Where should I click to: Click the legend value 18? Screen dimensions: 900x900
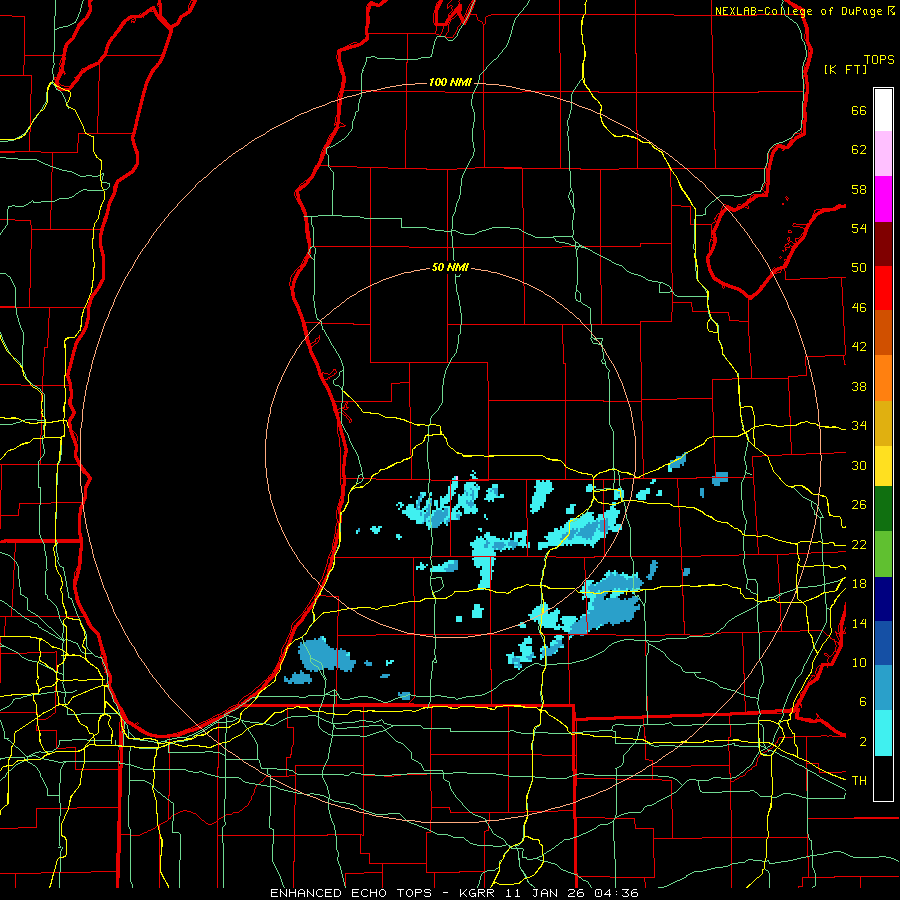click(x=859, y=584)
